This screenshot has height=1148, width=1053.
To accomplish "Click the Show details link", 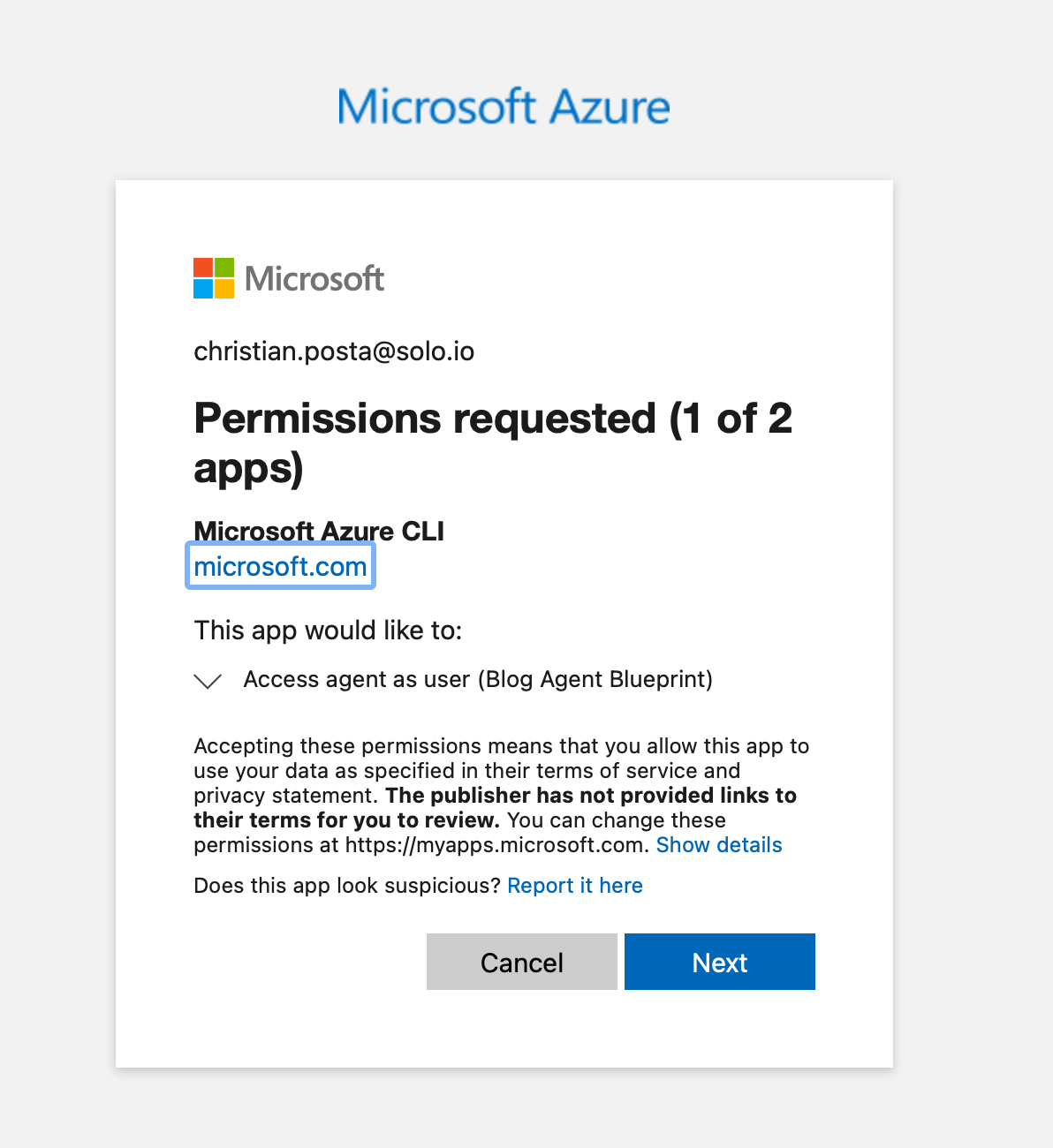I will 719,845.
